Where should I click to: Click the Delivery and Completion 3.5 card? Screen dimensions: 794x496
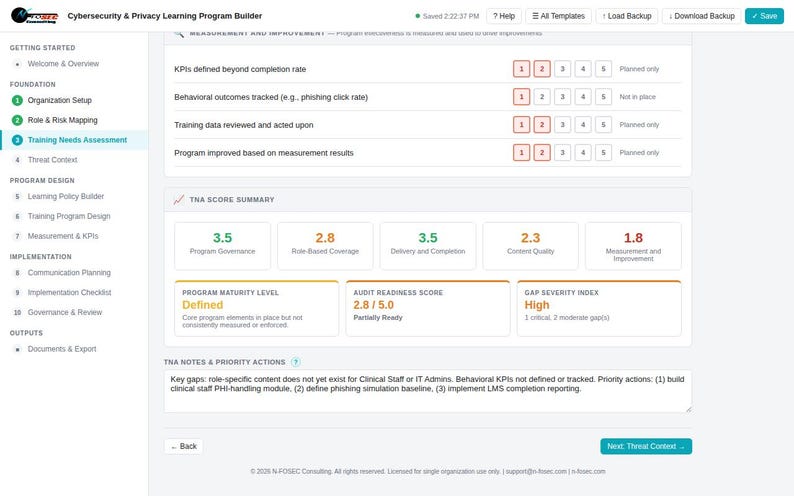point(428,246)
